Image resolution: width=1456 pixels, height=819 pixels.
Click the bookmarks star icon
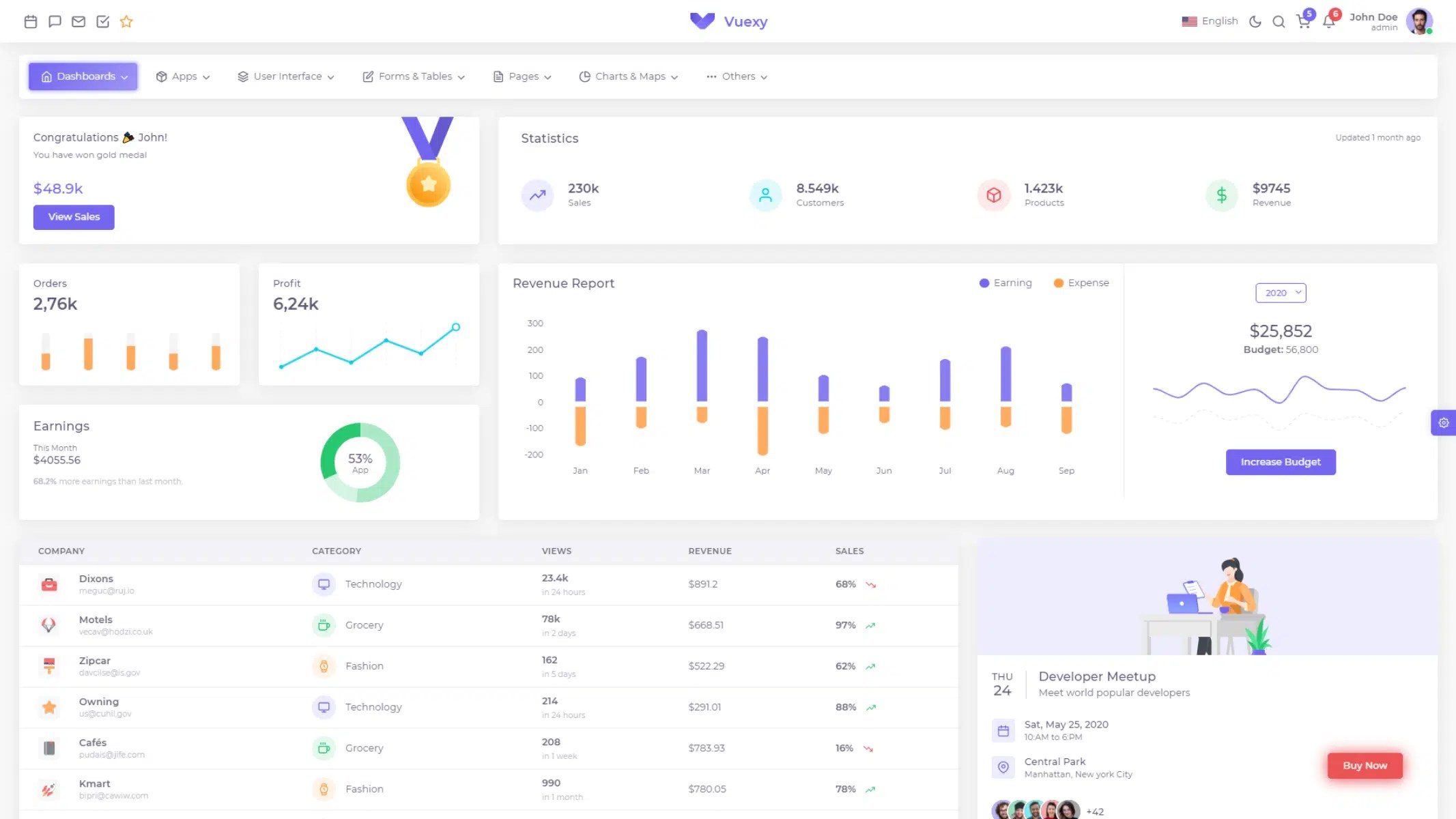pos(126,22)
